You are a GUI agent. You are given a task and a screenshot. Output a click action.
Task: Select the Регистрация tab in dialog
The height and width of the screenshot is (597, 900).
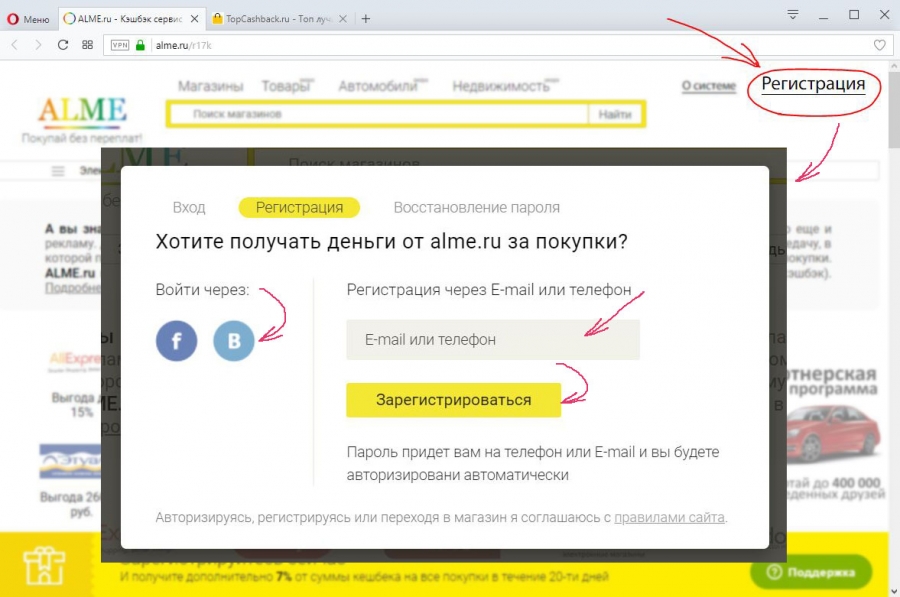tap(299, 208)
